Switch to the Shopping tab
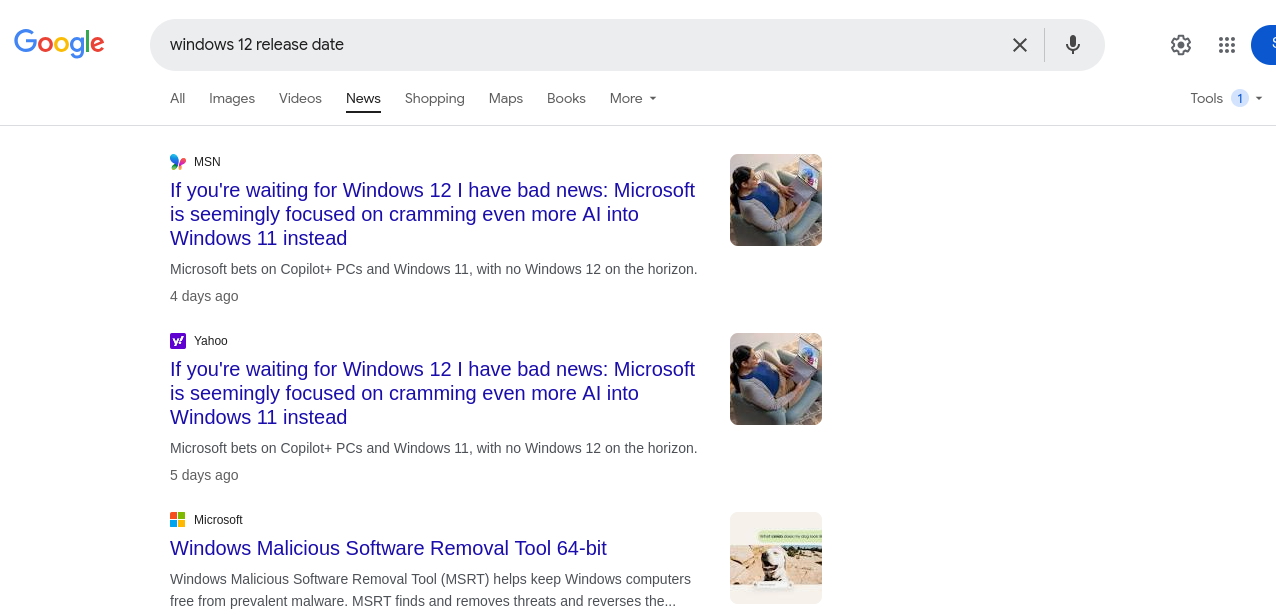 (435, 98)
